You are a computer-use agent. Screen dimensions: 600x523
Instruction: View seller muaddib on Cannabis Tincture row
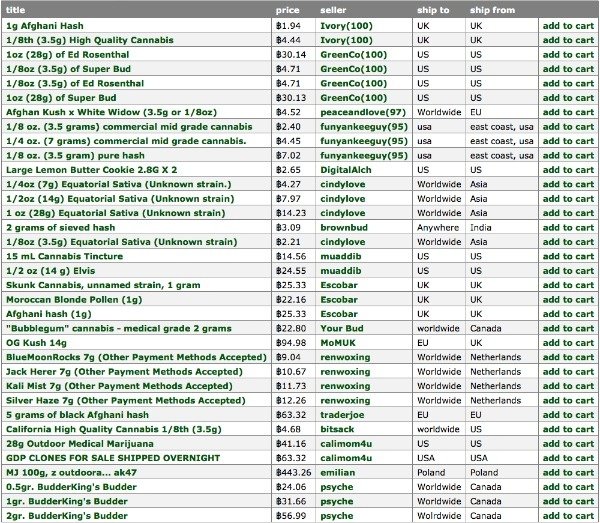[x=341, y=256]
